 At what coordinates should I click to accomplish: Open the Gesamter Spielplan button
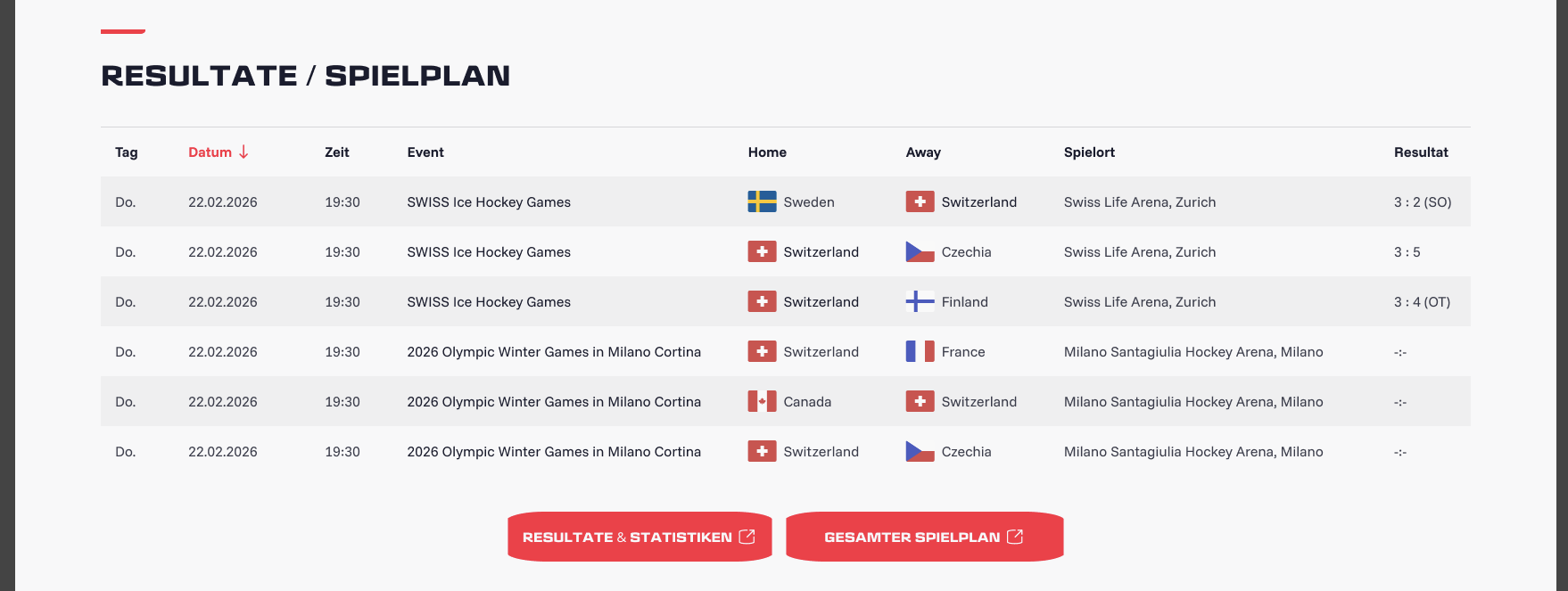tap(925, 537)
